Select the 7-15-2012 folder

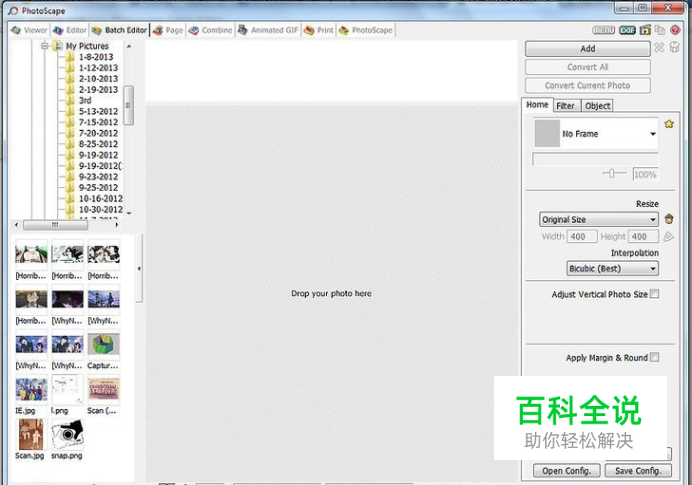pyautogui.click(x=98, y=122)
